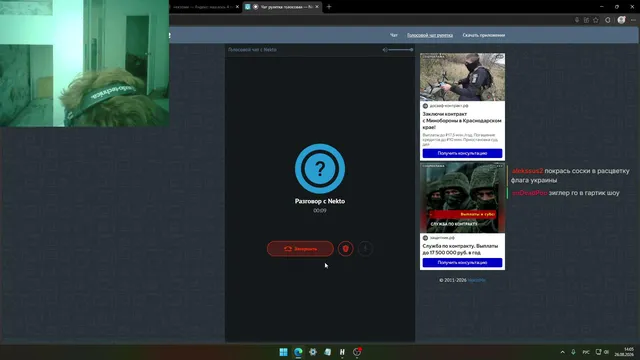
Task: Adjust the voice chat volume slider
Action: click(400, 50)
